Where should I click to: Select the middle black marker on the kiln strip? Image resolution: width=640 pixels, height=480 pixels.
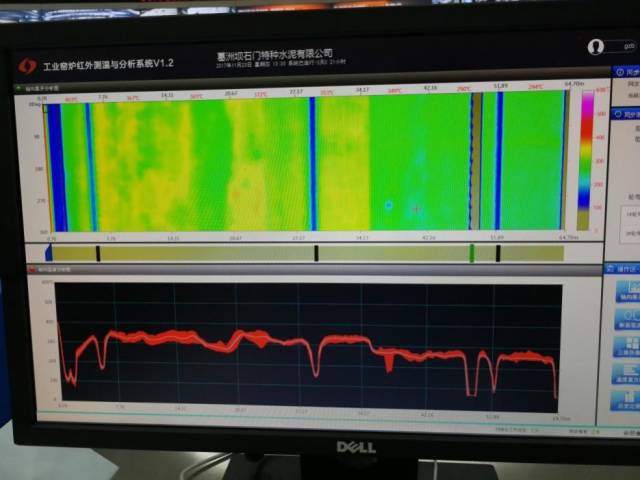coord(316,253)
